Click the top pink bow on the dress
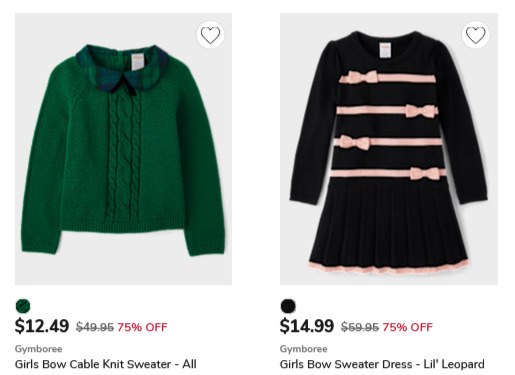The image size is (515, 375). (363, 77)
